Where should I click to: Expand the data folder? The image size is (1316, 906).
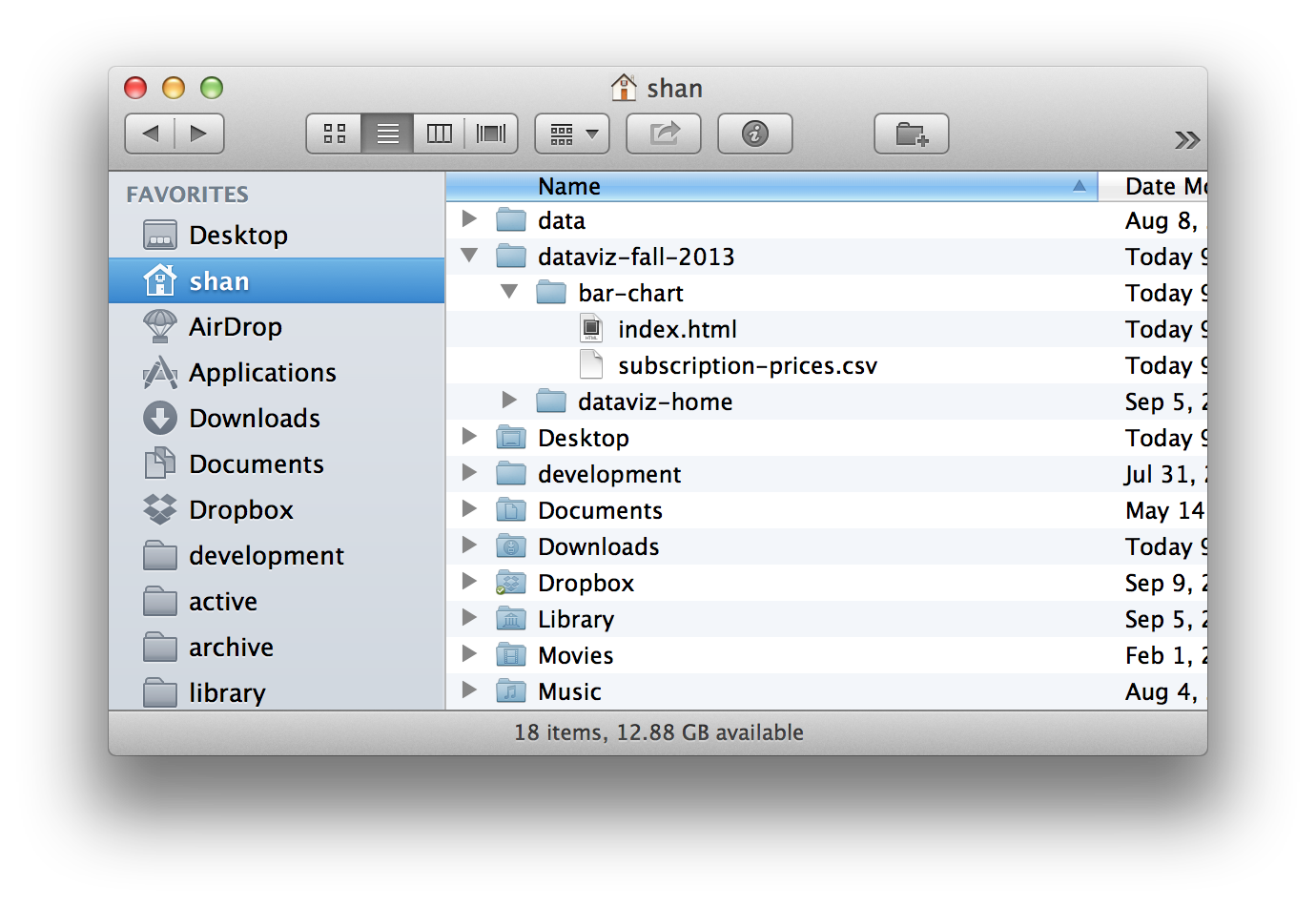click(468, 219)
